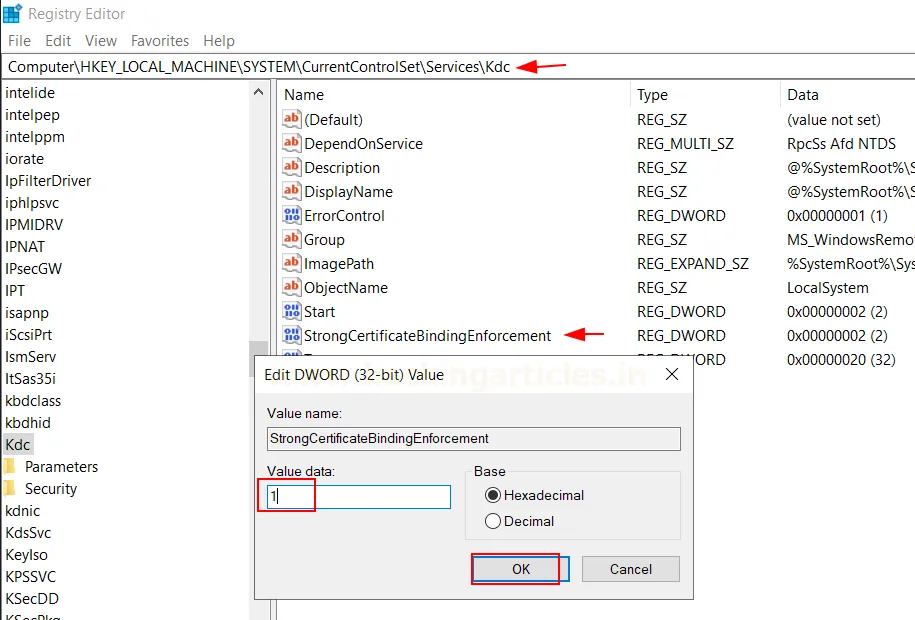This screenshot has width=915, height=620.
Task: Select the Kdc key in the tree
Action: pos(17,445)
